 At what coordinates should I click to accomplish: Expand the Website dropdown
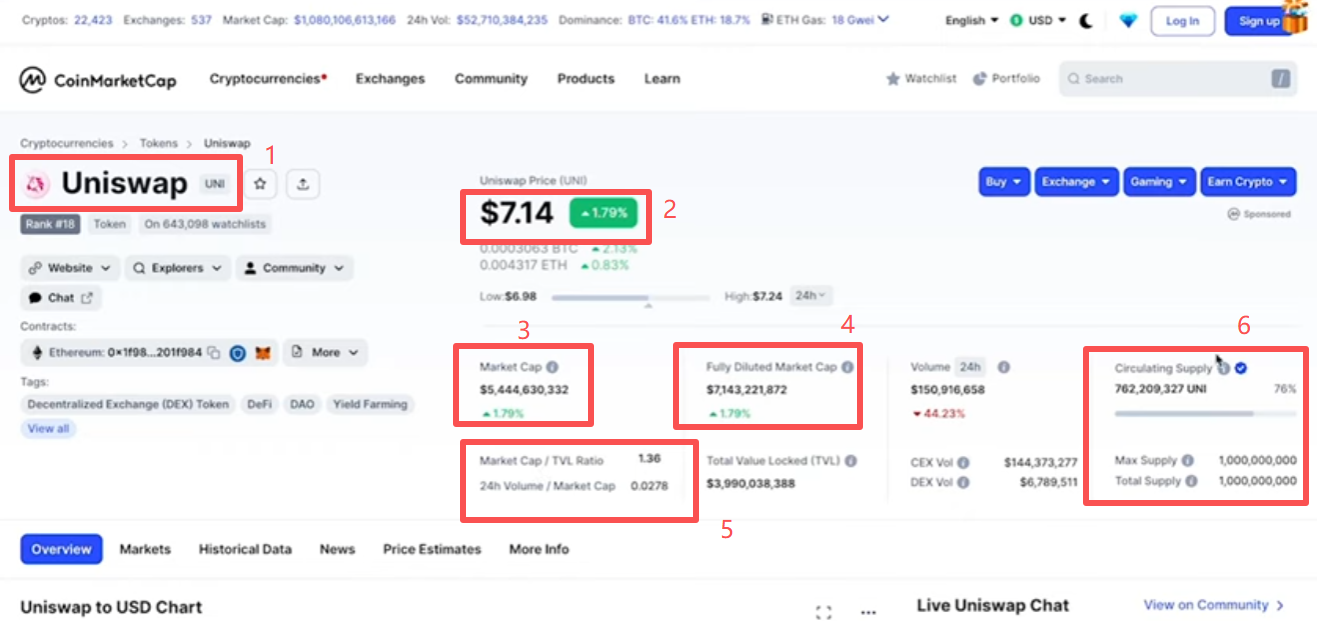[x=69, y=268]
